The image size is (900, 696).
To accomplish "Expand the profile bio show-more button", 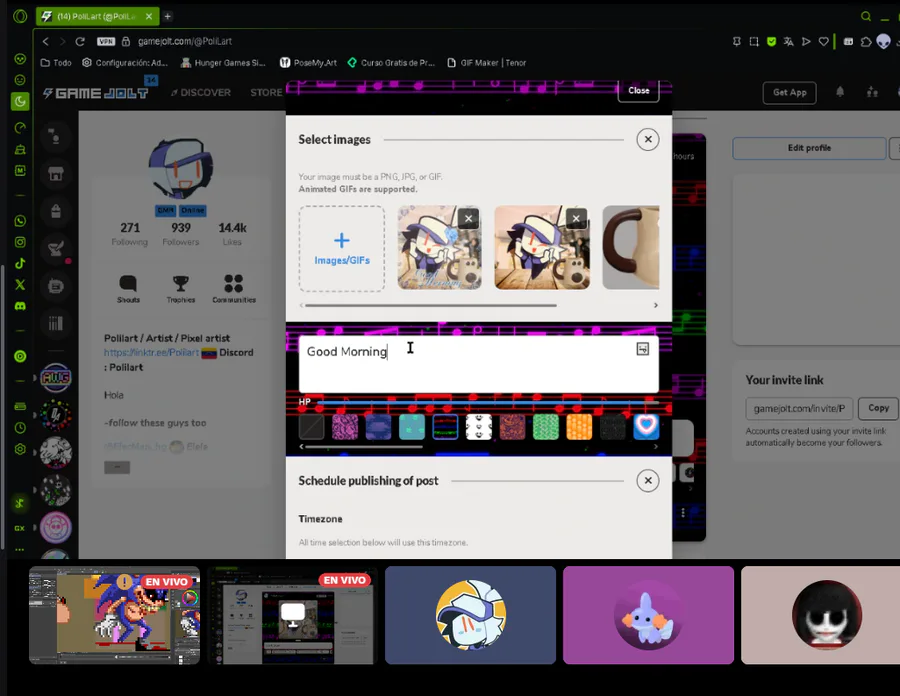I will click(x=117, y=467).
